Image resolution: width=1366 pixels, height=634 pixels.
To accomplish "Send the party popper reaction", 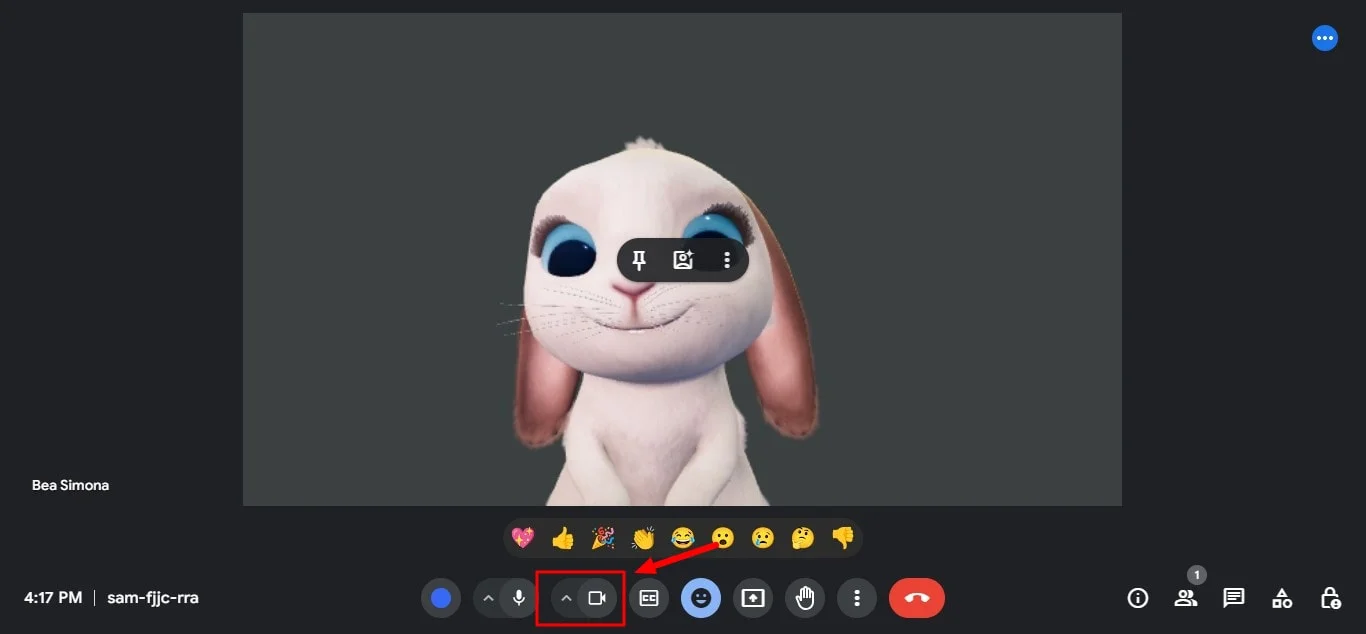I will (603, 538).
